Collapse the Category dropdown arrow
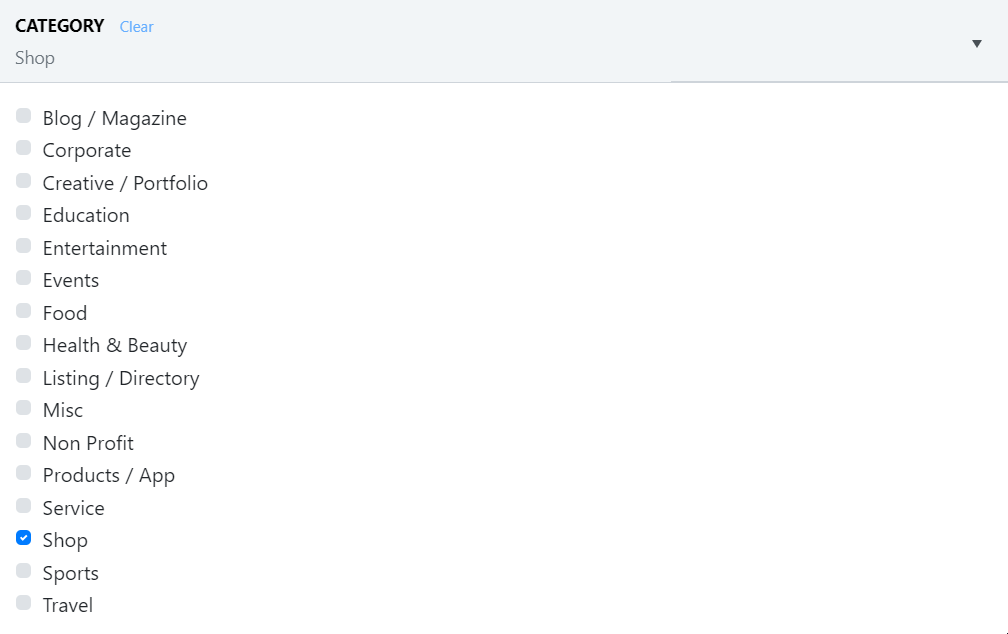Viewport: 1008px width, 634px height. [977, 43]
